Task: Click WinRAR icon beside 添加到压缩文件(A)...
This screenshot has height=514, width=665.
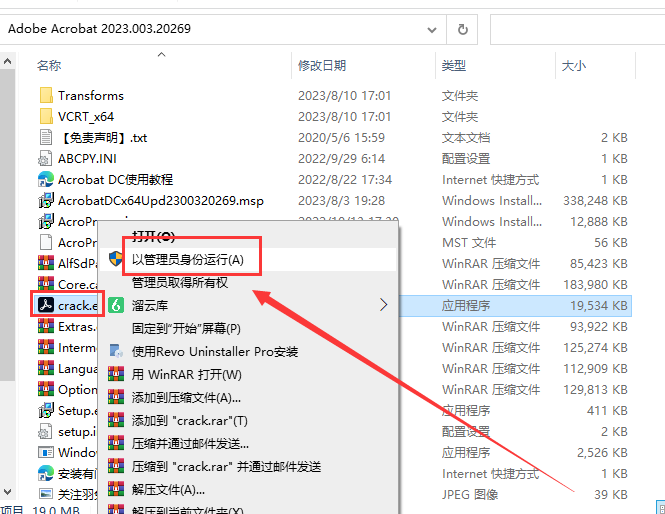Action: [116, 397]
